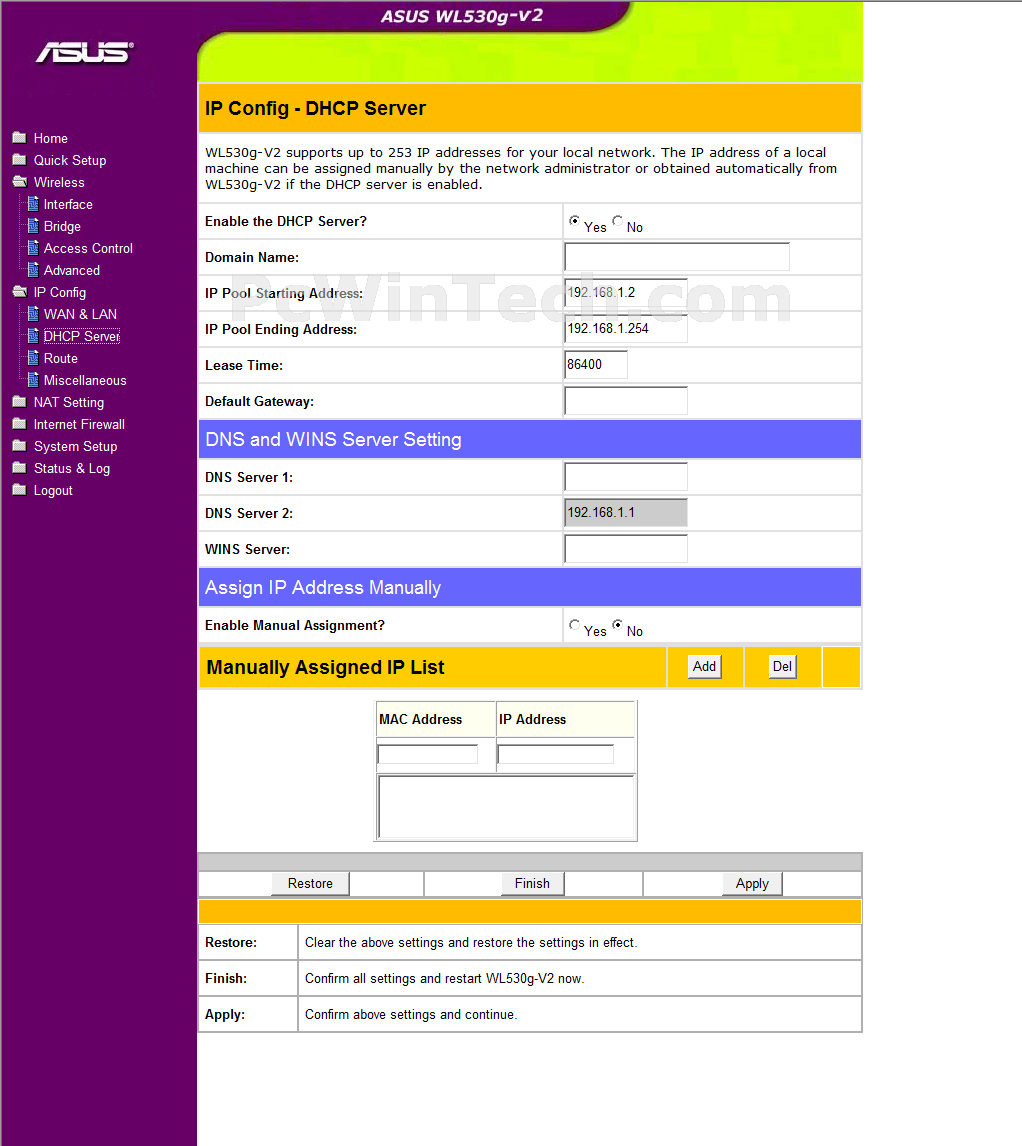Open the Bridge wireless page
The width and height of the screenshot is (1022, 1146).
coord(62,227)
